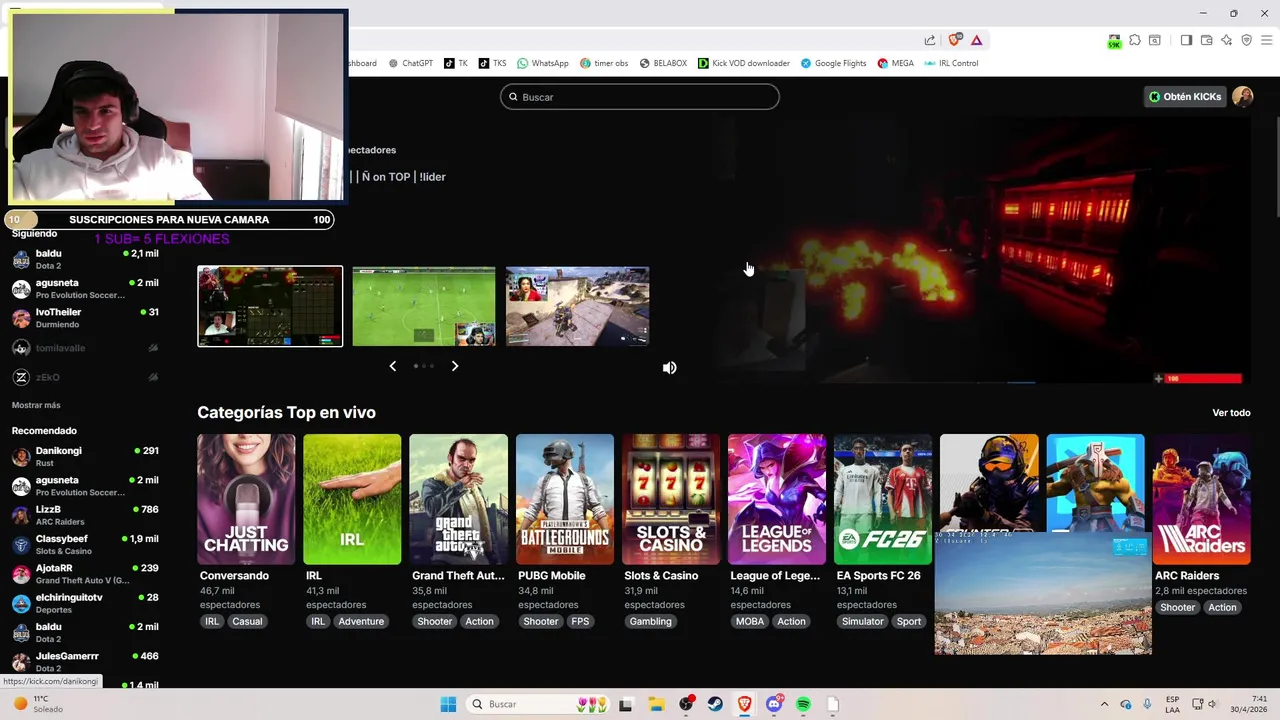The image size is (1280, 720).
Task: Open the Brave VPN shield icon
Action: 1246,40
